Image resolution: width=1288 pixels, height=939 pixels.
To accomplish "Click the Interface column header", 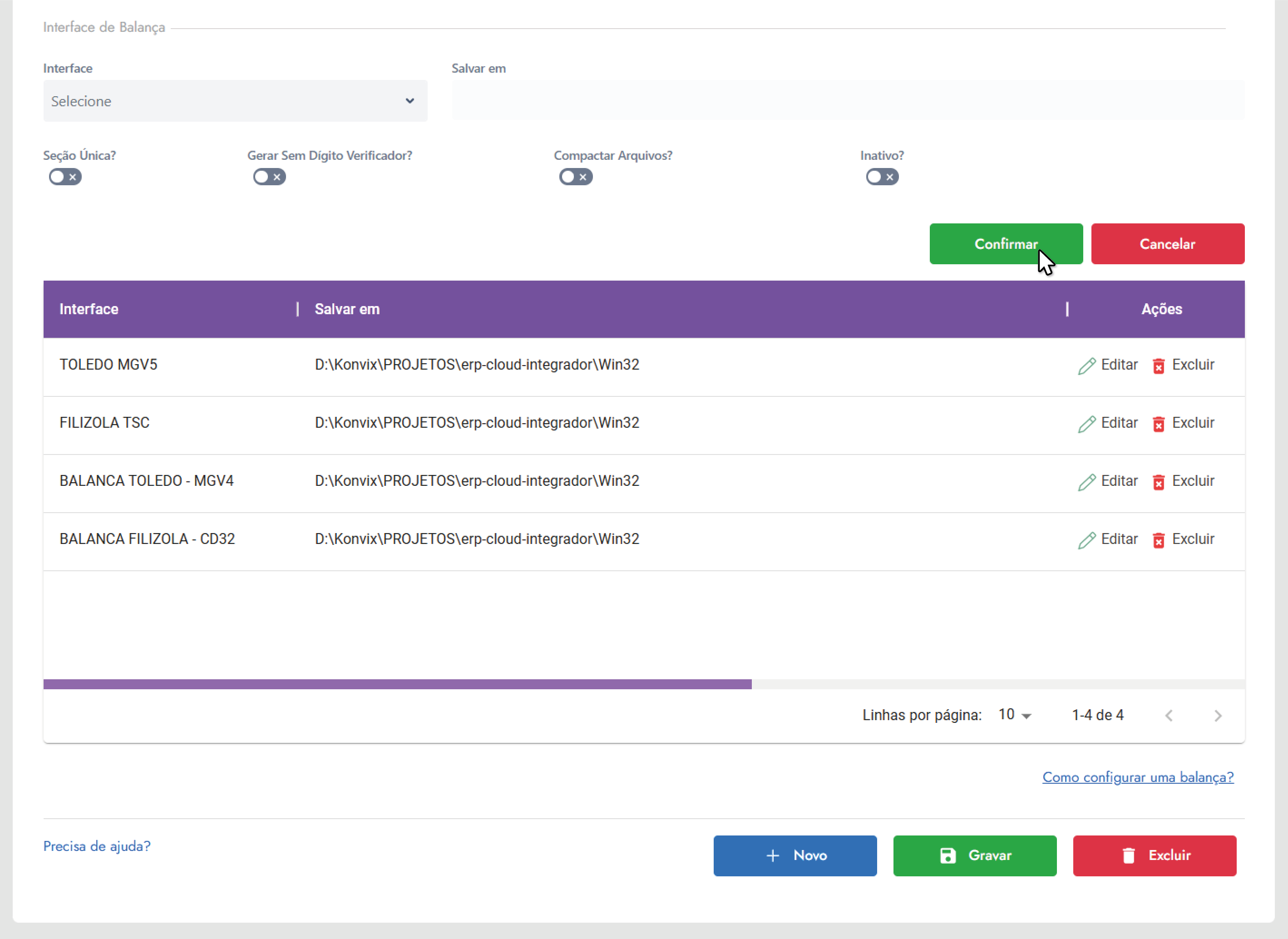I will [x=89, y=309].
